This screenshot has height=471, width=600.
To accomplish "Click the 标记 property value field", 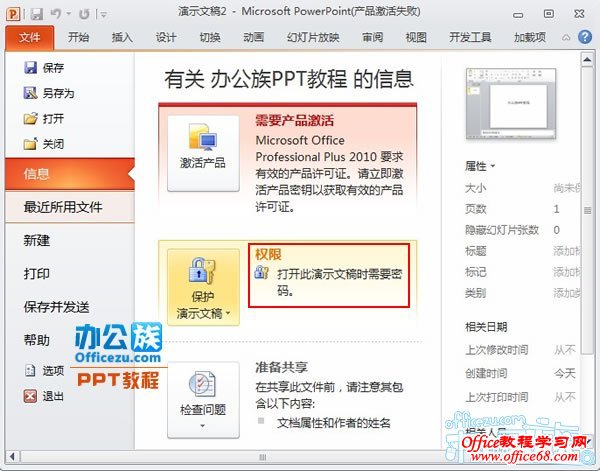I will (567, 272).
